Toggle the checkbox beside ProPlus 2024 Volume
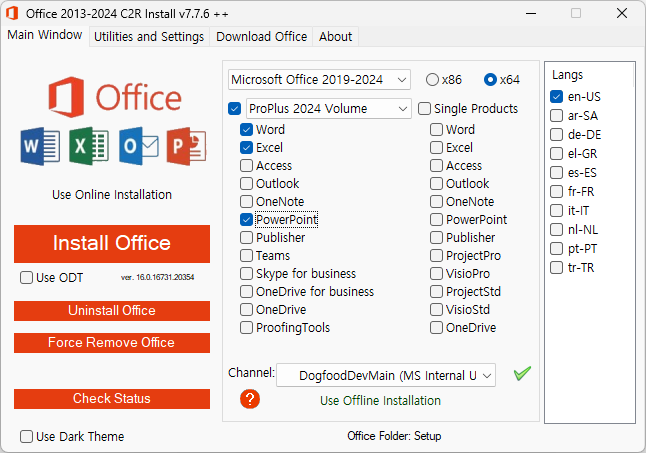646x453 pixels. tap(234, 109)
